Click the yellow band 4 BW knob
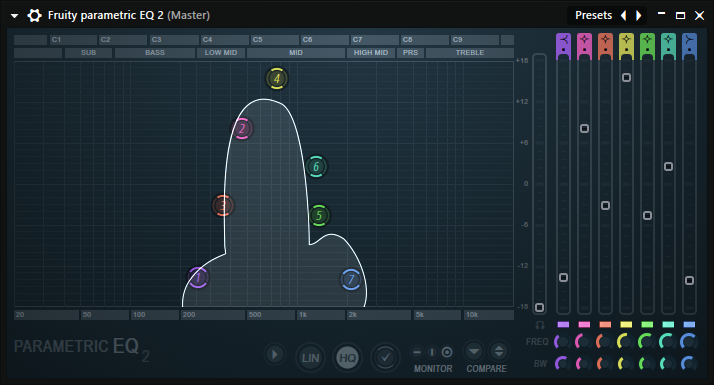Screen dimensions: 714x385 click(625, 363)
